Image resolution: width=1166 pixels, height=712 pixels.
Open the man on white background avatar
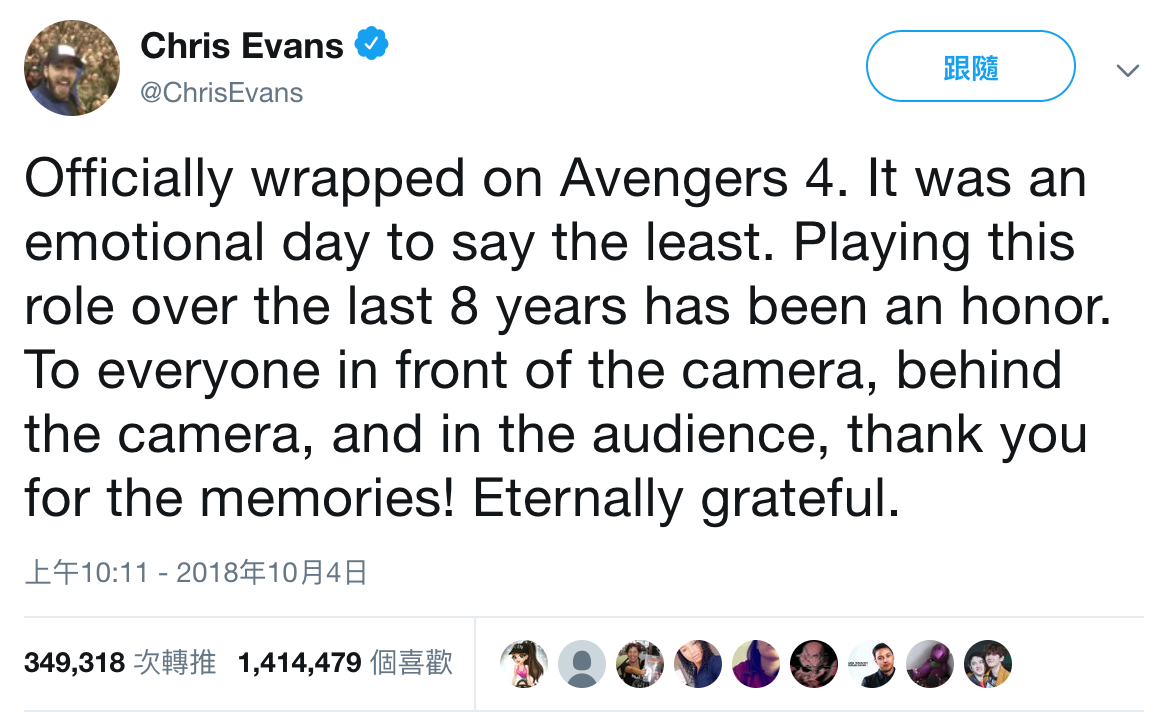(871, 663)
